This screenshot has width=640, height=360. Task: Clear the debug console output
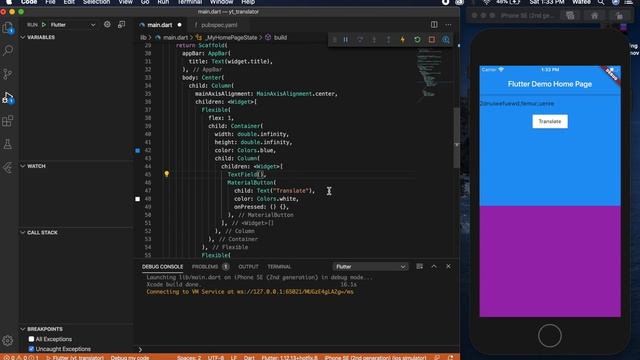[x=420, y=267]
